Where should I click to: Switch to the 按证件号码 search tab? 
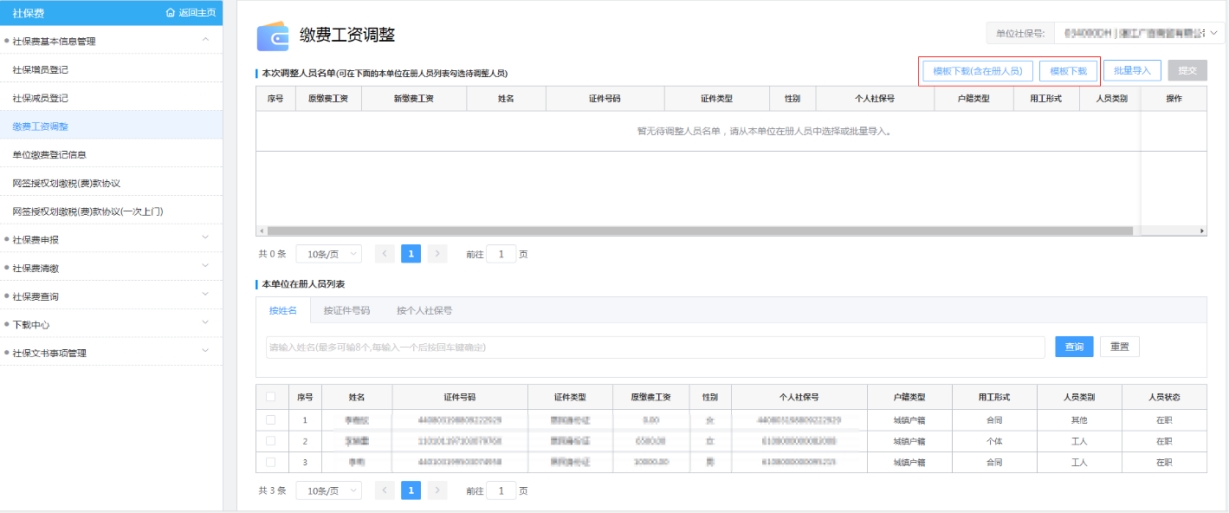(x=346, y=311)
